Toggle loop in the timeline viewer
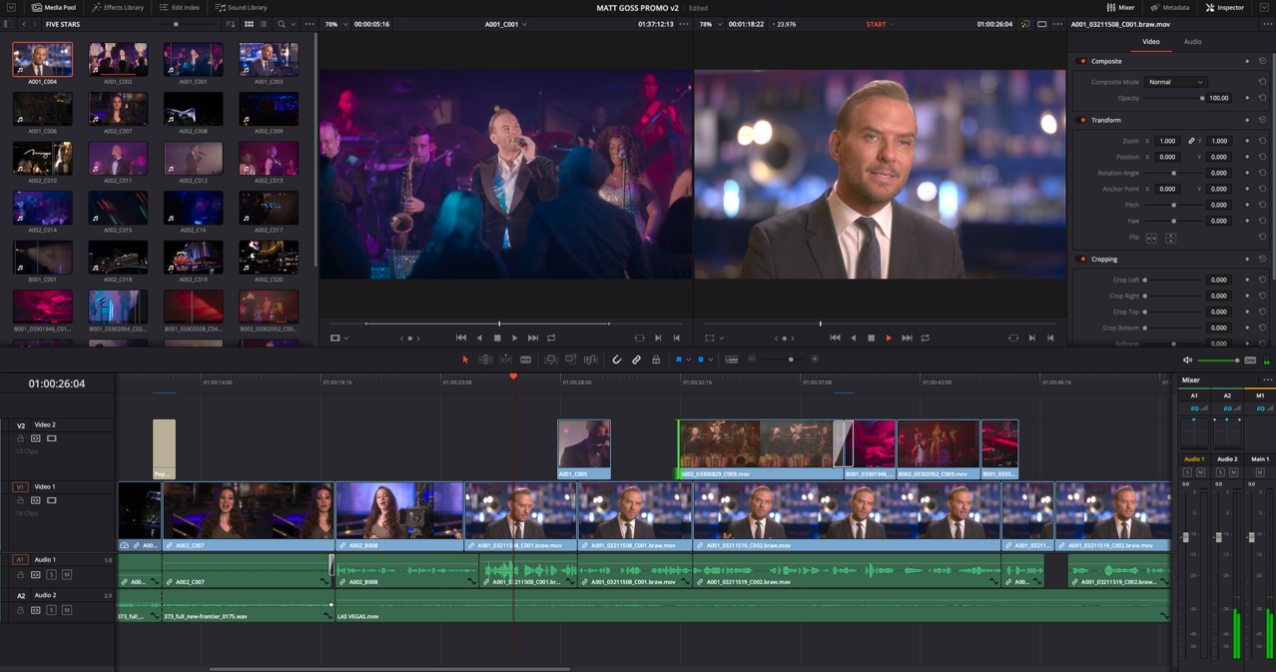The height and width of the screenshot is (672, 1276). 925,338
